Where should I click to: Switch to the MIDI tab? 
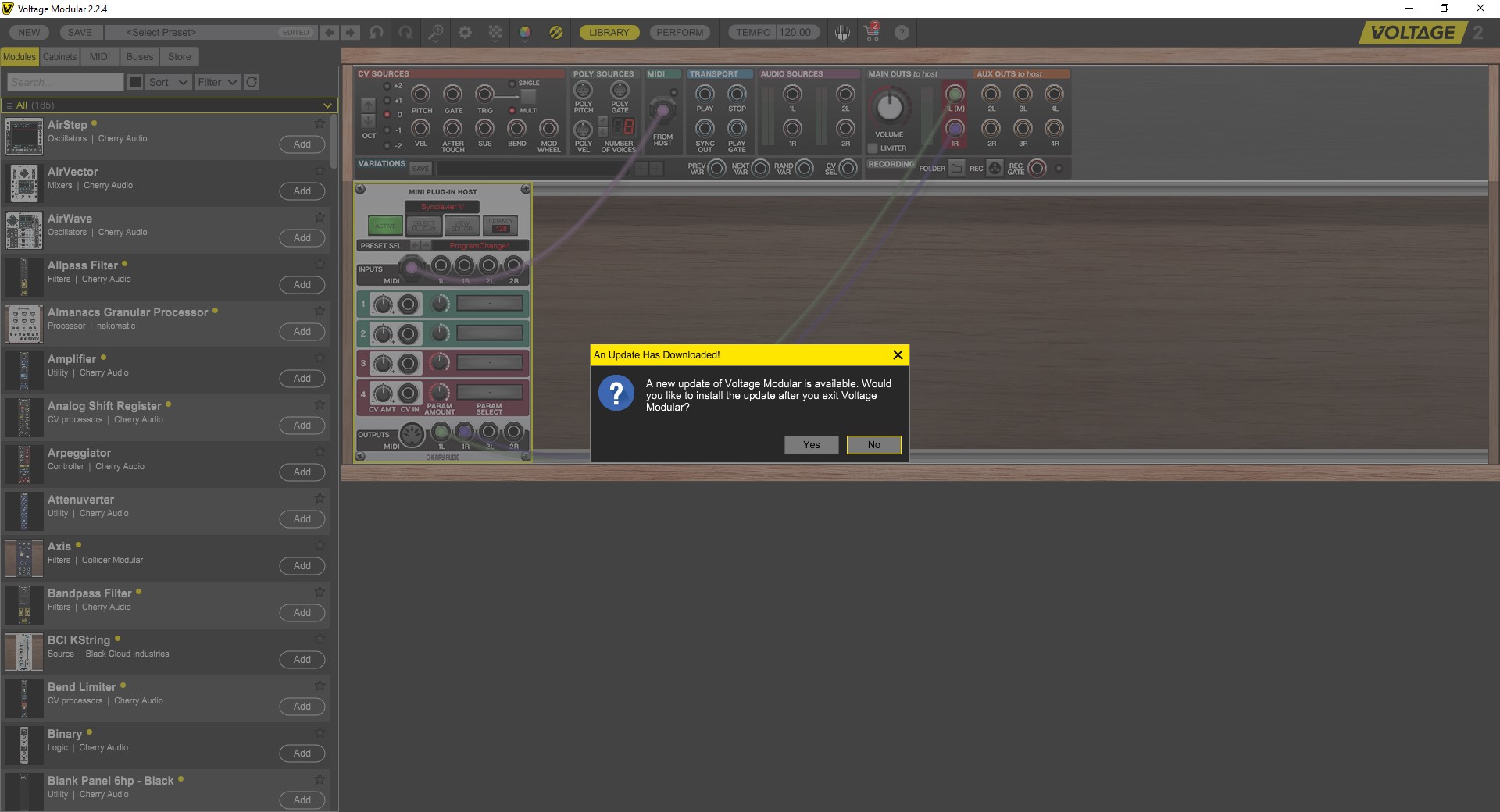pos(99,57)
